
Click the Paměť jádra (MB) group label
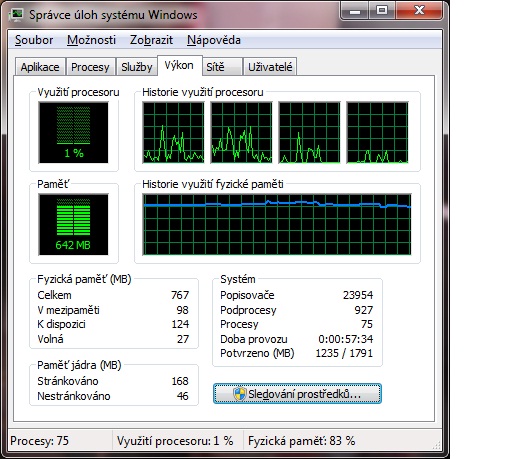pyautogui.click(x=79, y=365)
